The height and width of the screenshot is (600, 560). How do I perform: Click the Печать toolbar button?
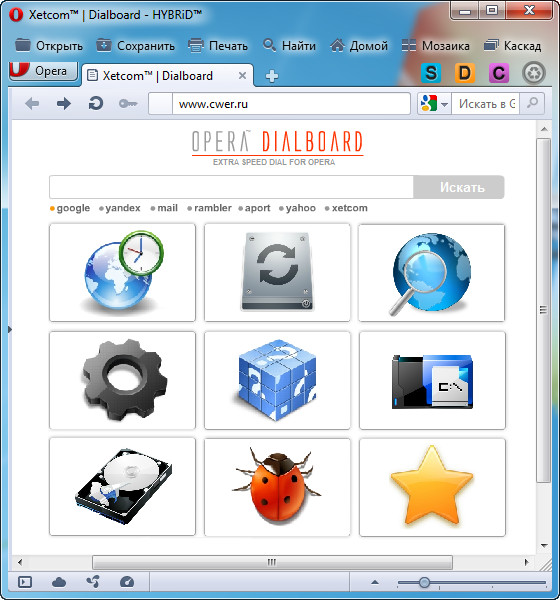tap(218, 46)
